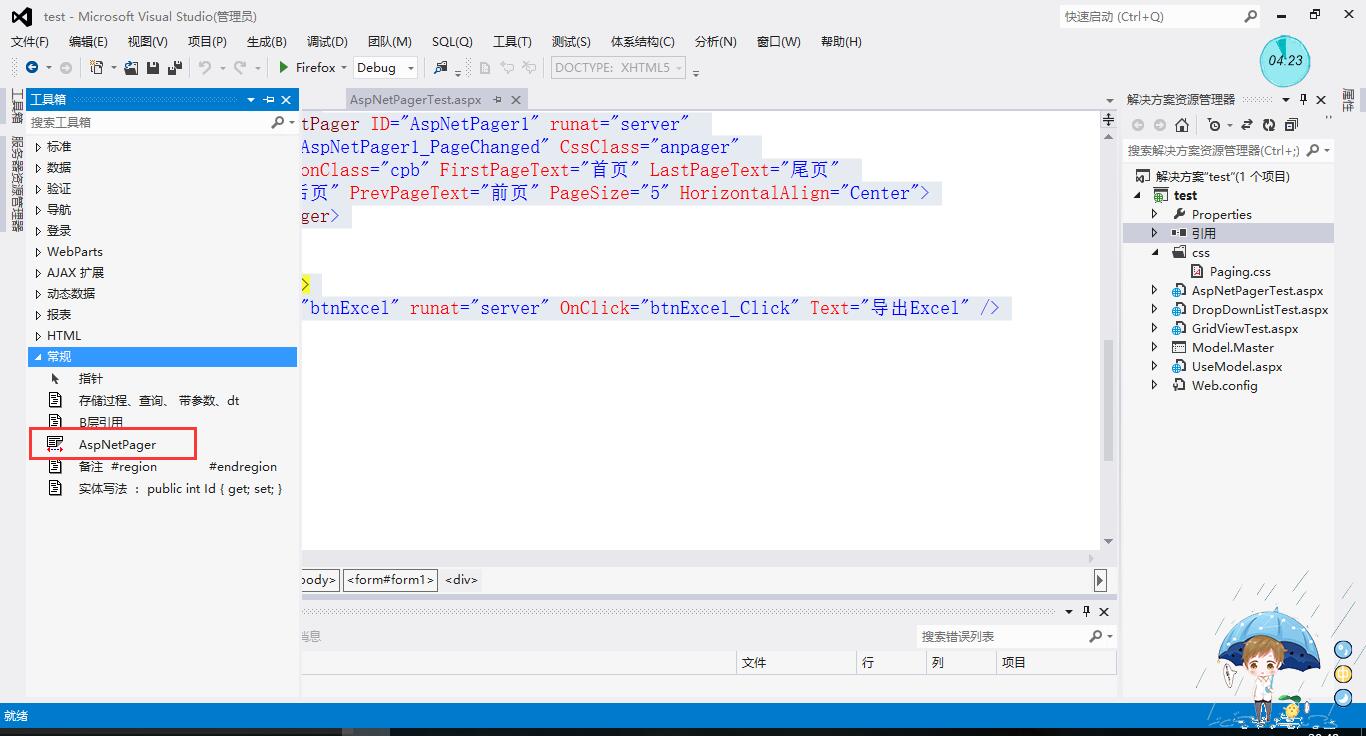This screenshot has width=1366, height=736.
Task: Click the Quick Launch search field
Action: tap(1152, 16)
